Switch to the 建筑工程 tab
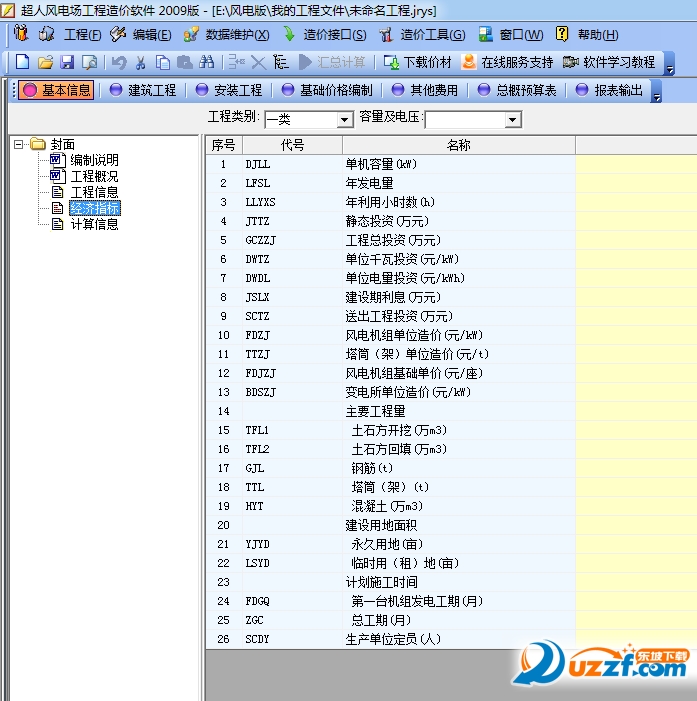 143,90
